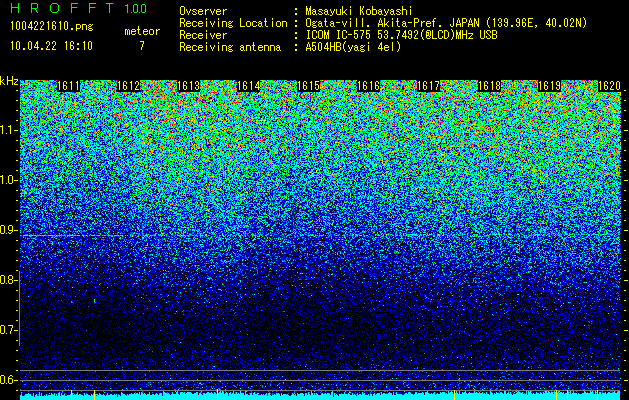Click the 1619 time label
The height and width of the screenshot is (400, 629).
(x=549, y=86)
